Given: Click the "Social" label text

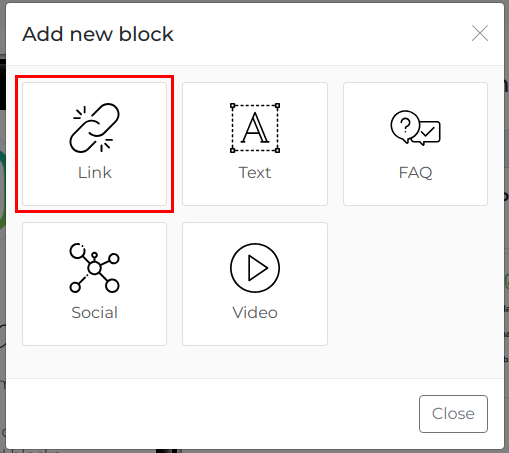Looking at the screenshot, I should pyautogui.click(x=95, y=313).
